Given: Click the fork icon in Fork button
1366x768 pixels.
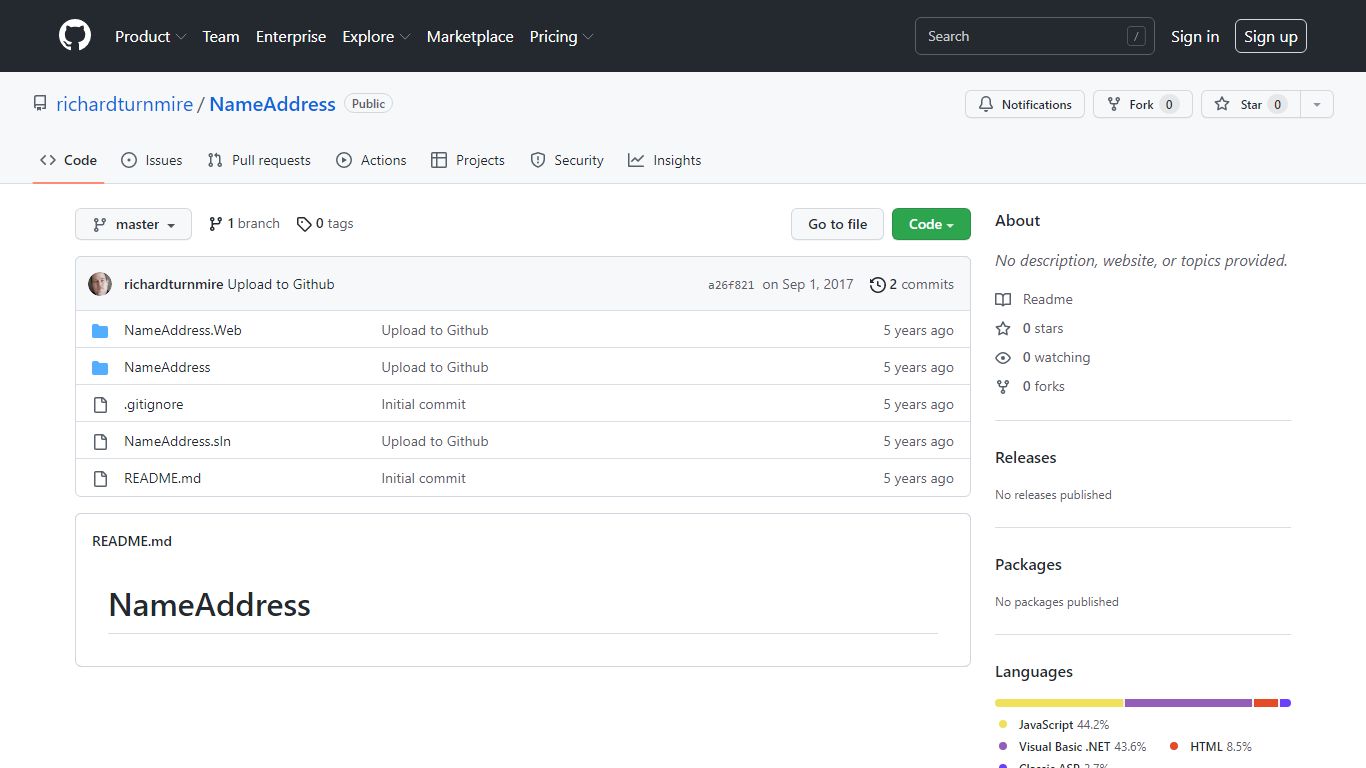Looking at the screenshot, I should (x=1114, y=104).
